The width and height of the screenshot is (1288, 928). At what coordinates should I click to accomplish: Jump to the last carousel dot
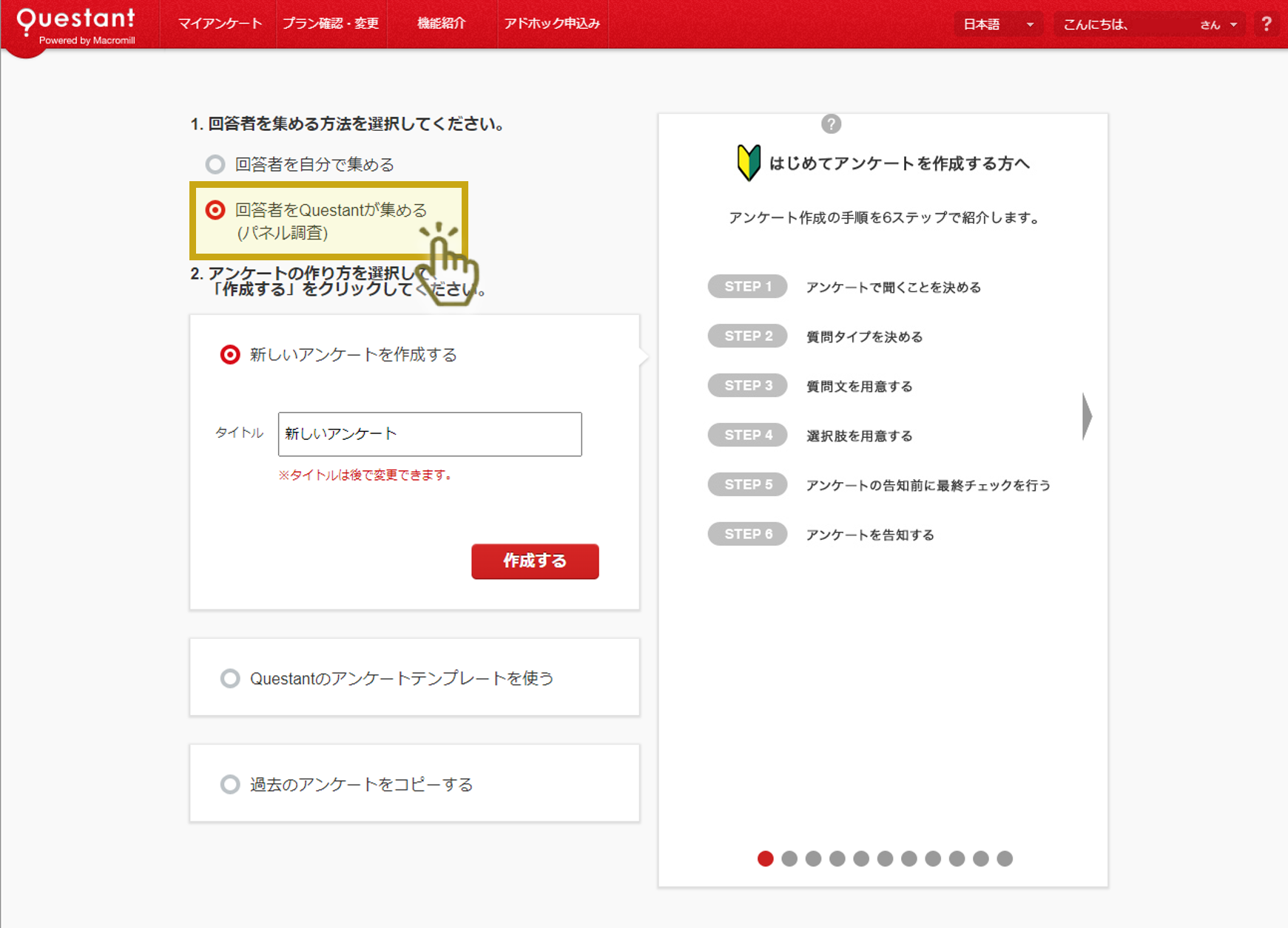(1005, 858)
